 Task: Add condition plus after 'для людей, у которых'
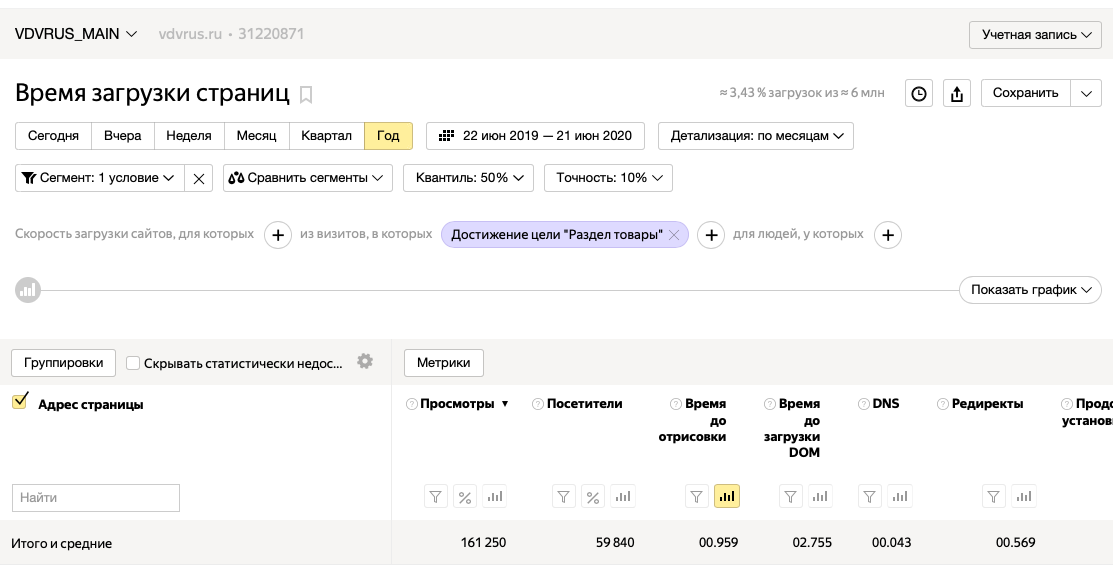[887, 235]
